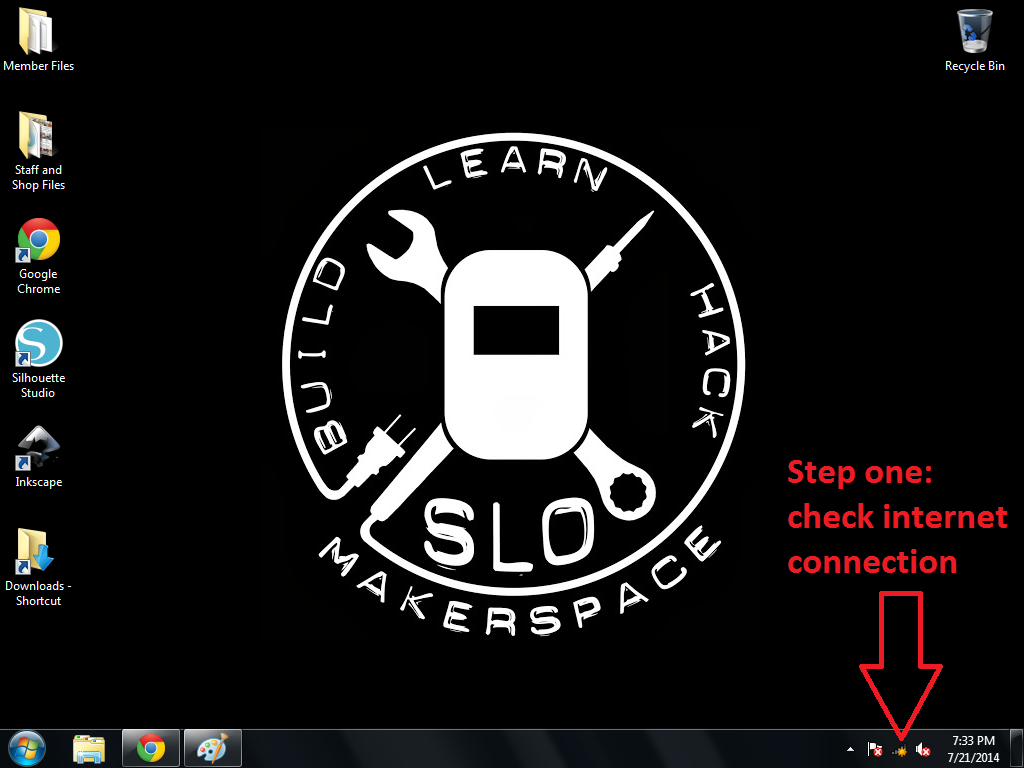Image resolution: width=1027 pixels, height=772 pixels.
Task: Open Windows Explorer from the taskbar
Action: tap(88, 748)
